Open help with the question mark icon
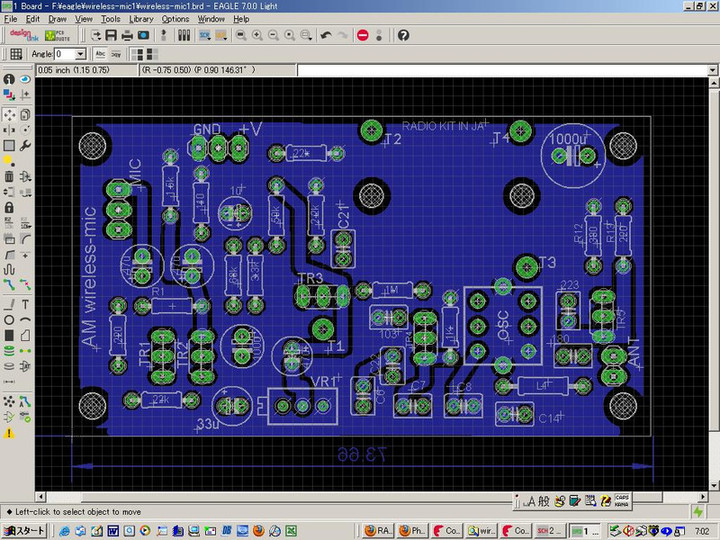Viewport: 720px width, 540px height. 403,35
